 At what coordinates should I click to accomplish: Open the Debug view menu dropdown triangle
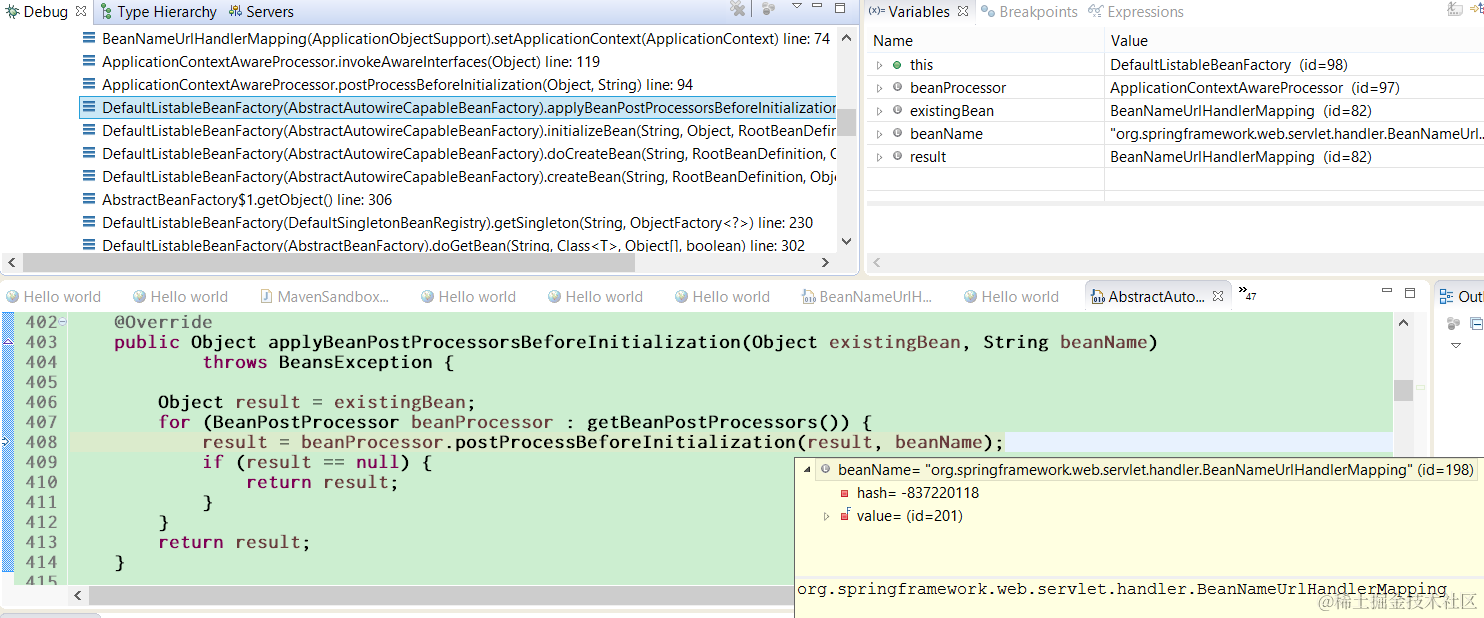[797, 6]
